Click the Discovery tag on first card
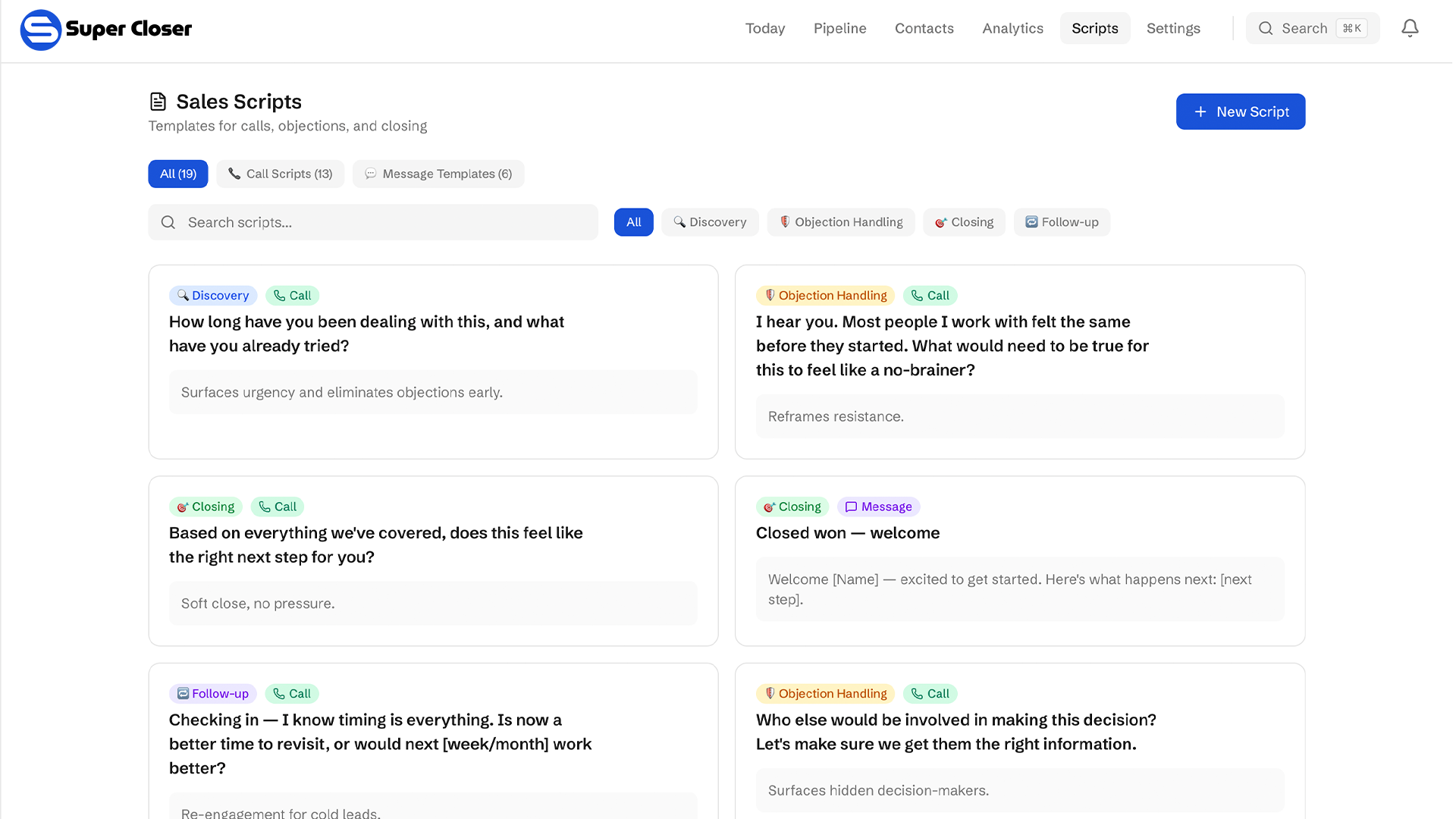The height and width of the screenshot is (819, 1456). coord(213,296)
